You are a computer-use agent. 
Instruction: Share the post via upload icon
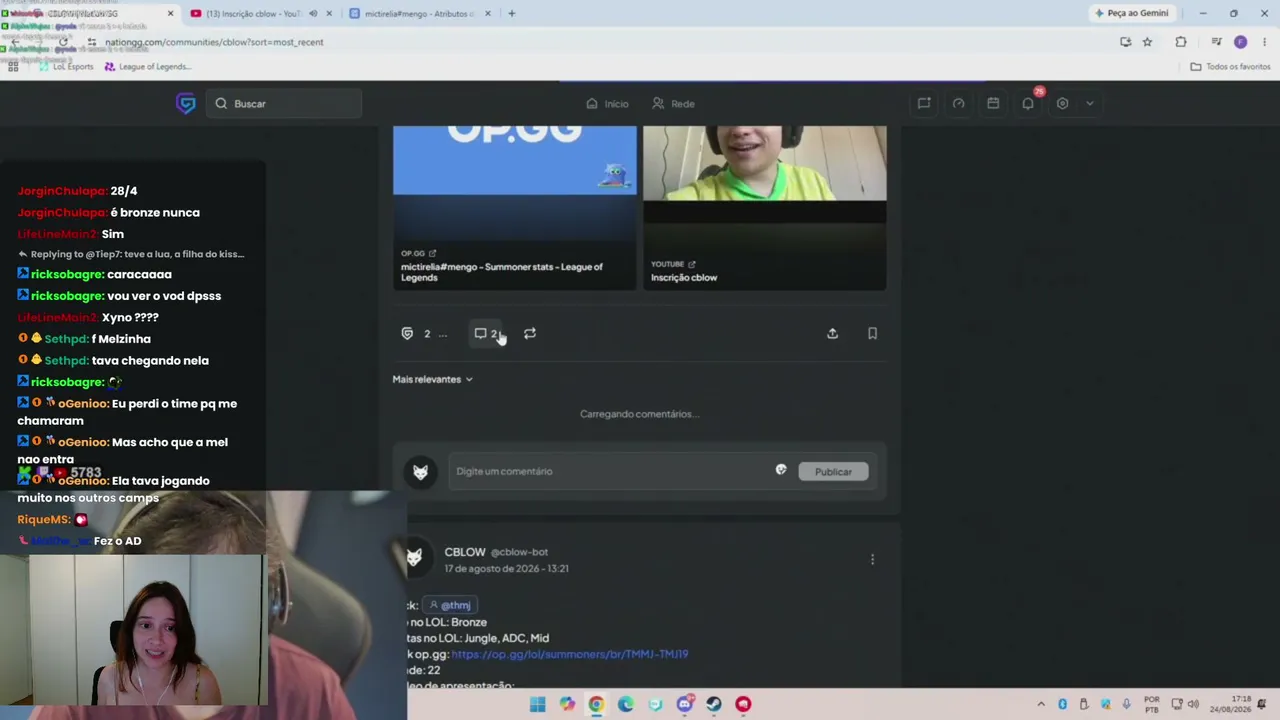pos(832,333)
